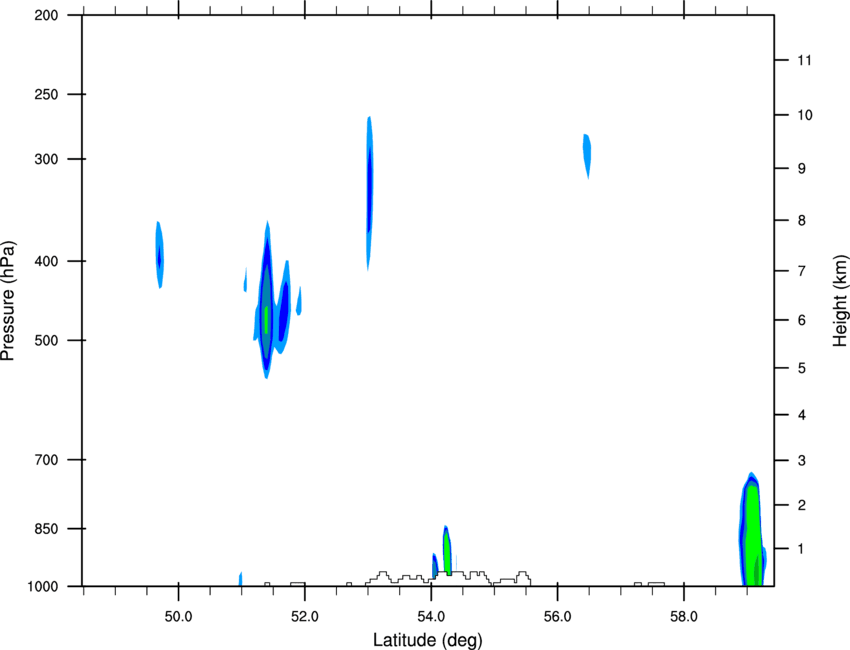The width and height of the screenshot is (850, 650).
Task: Click the 4 km height tick label
Action: [802, 415]
